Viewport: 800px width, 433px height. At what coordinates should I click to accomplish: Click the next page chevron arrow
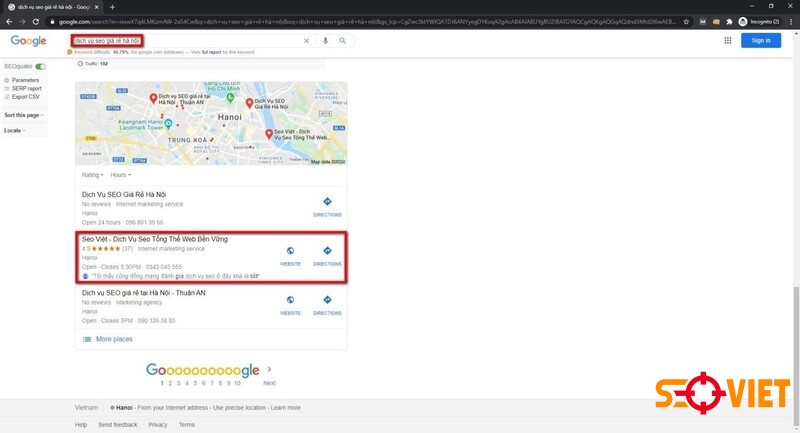click(x=269, y=369)
